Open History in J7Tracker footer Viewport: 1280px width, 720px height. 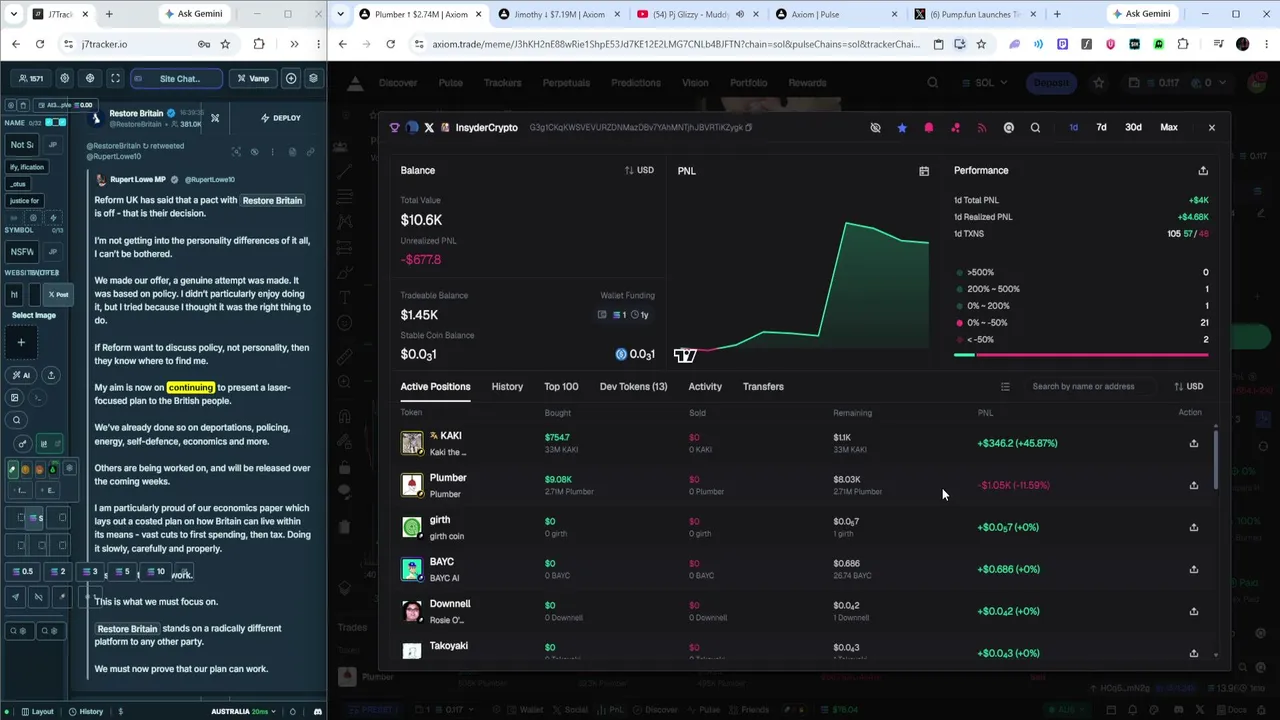point(85,712)
